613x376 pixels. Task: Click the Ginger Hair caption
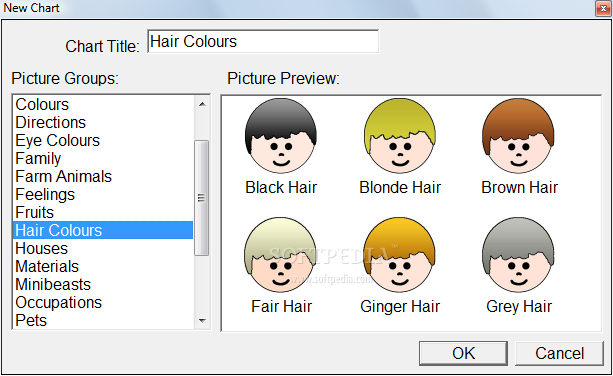pyautogui.click(x=400, y=306)
